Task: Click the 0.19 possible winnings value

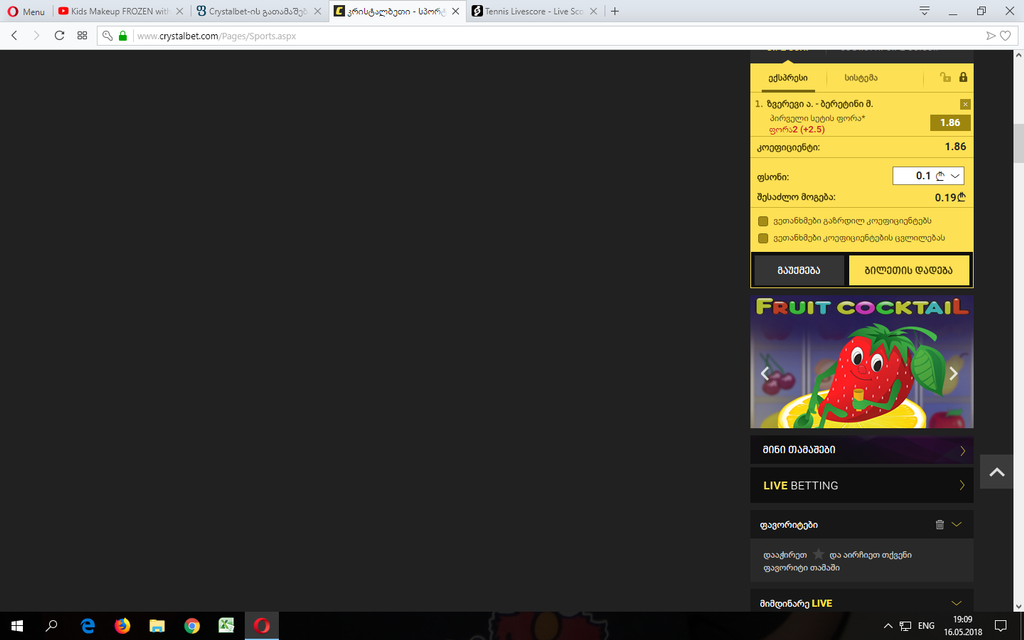Action: click(950, 197)
